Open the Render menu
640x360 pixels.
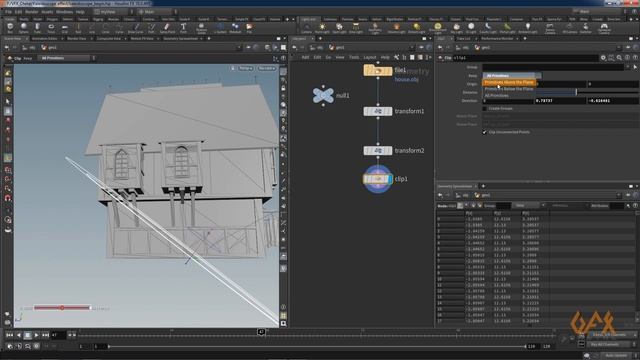tap(31, 12)
